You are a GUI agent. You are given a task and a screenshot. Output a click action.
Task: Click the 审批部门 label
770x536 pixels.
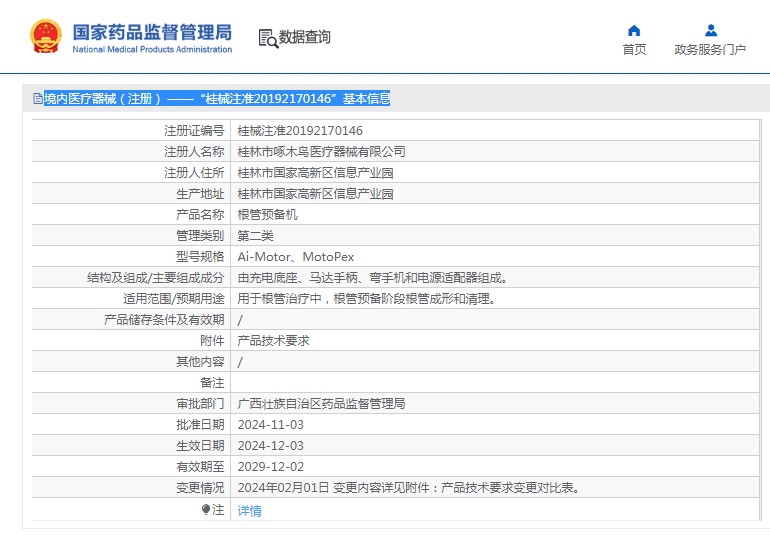coord(200,404)
